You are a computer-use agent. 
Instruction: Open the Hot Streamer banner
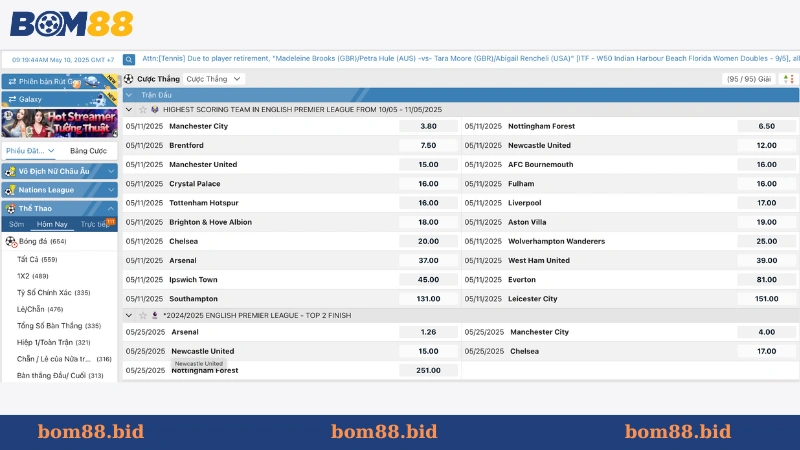coord(60,123)
